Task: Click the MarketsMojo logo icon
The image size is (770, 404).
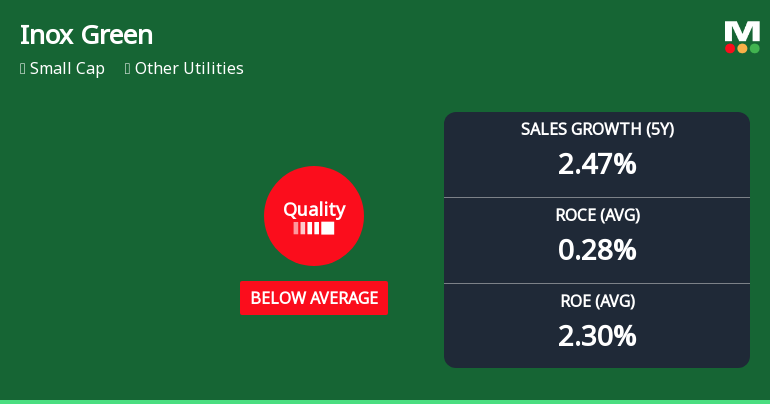Action: pyautogui.click(x=742, y=37)
